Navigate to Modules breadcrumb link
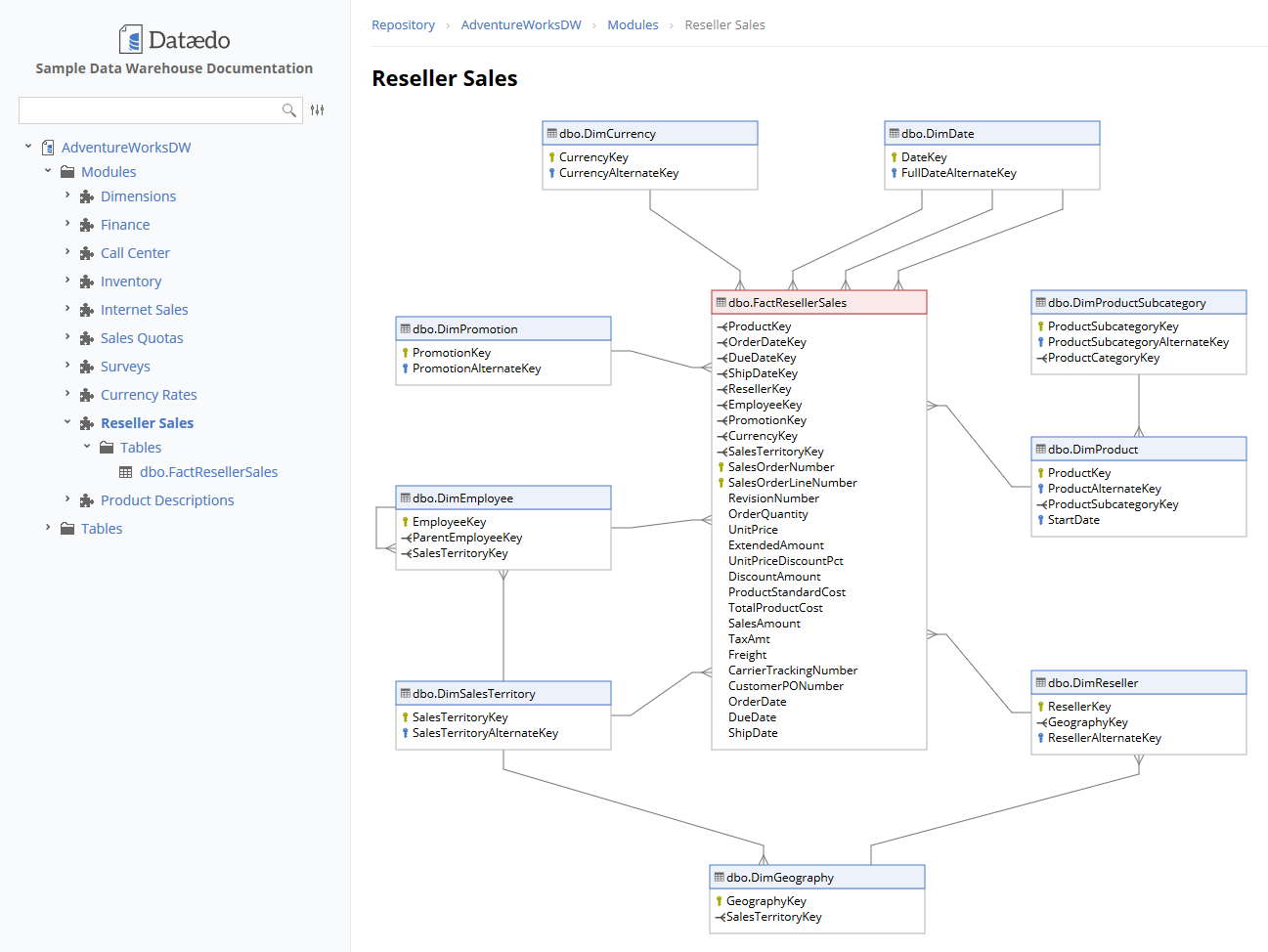The width and height of the screenshot is (1268, 952). pyautogui.click(x=633, y=25)
